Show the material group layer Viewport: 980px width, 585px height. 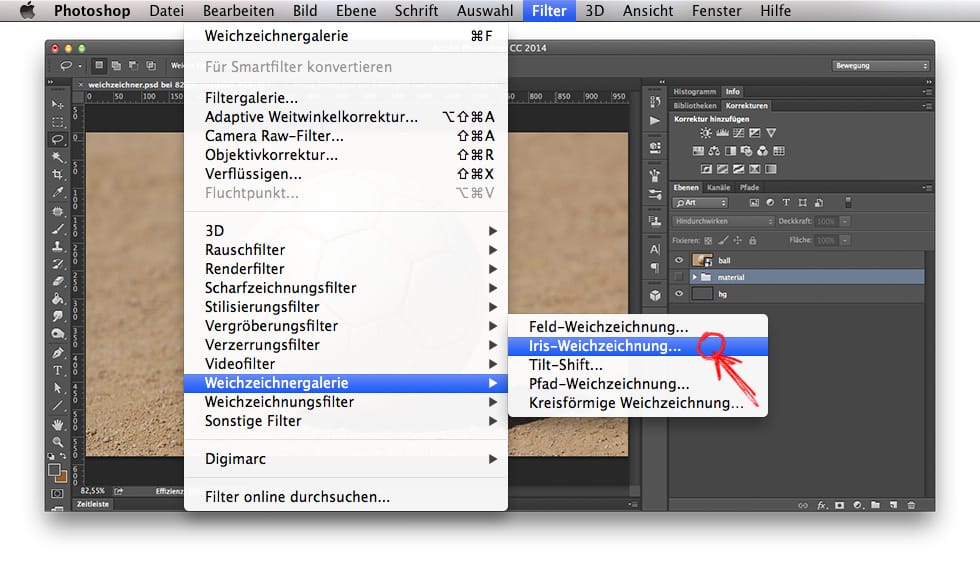(x=679, y=277)
